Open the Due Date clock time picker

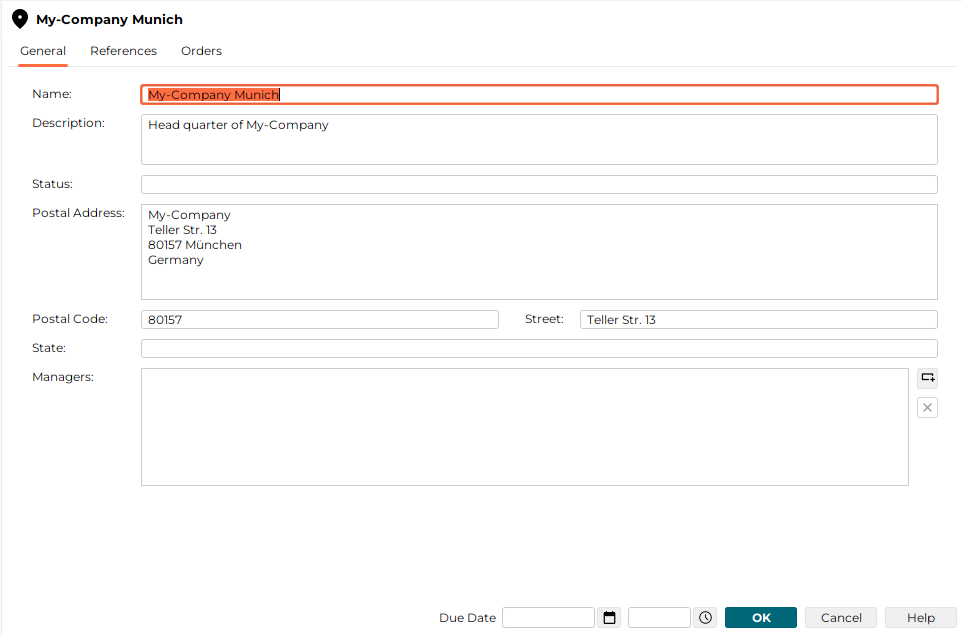click(x=705, y=617)
